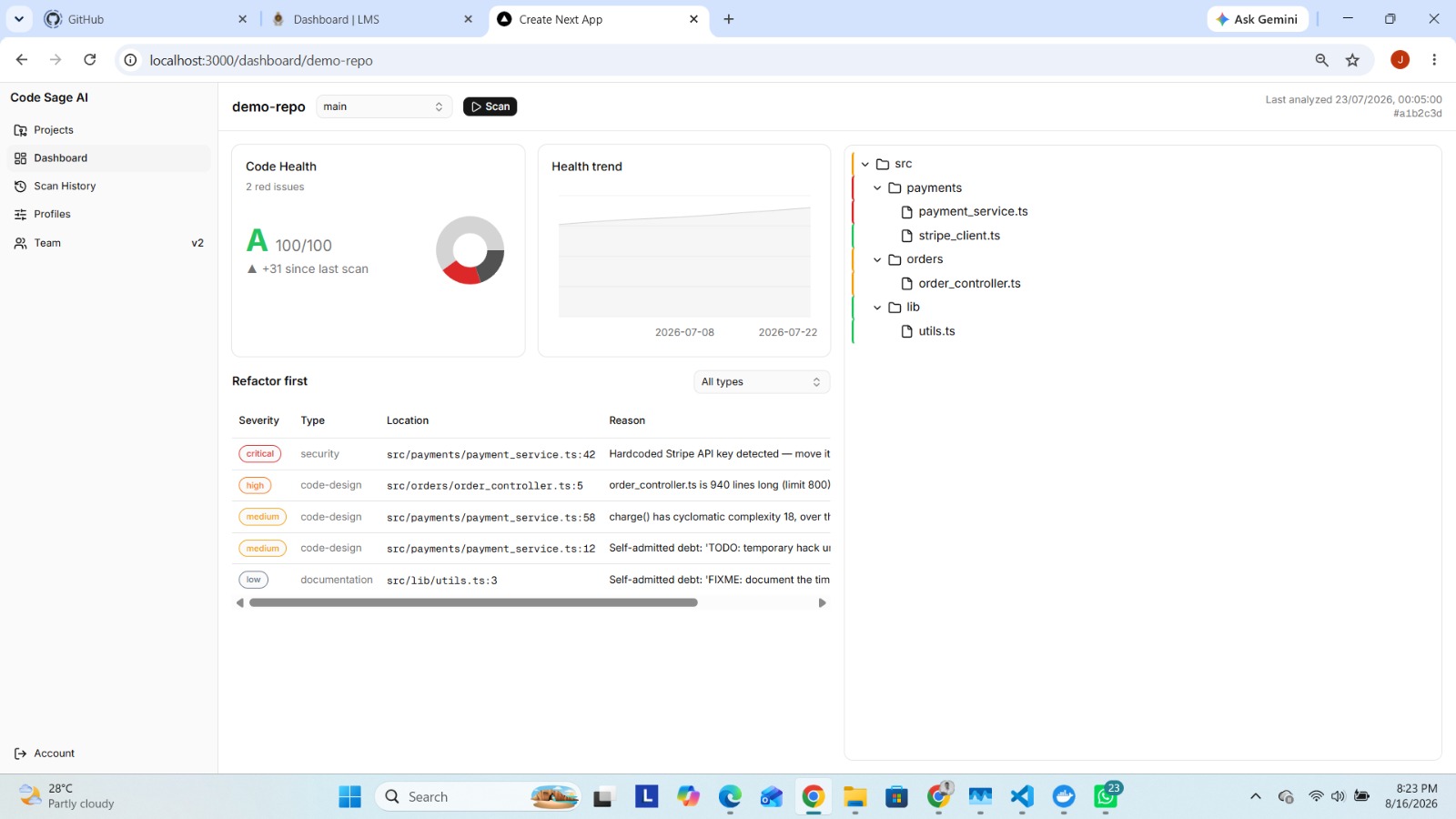1456x819 pixels.
Task: Click the low severity badge
Action: (x=253, y=580)
